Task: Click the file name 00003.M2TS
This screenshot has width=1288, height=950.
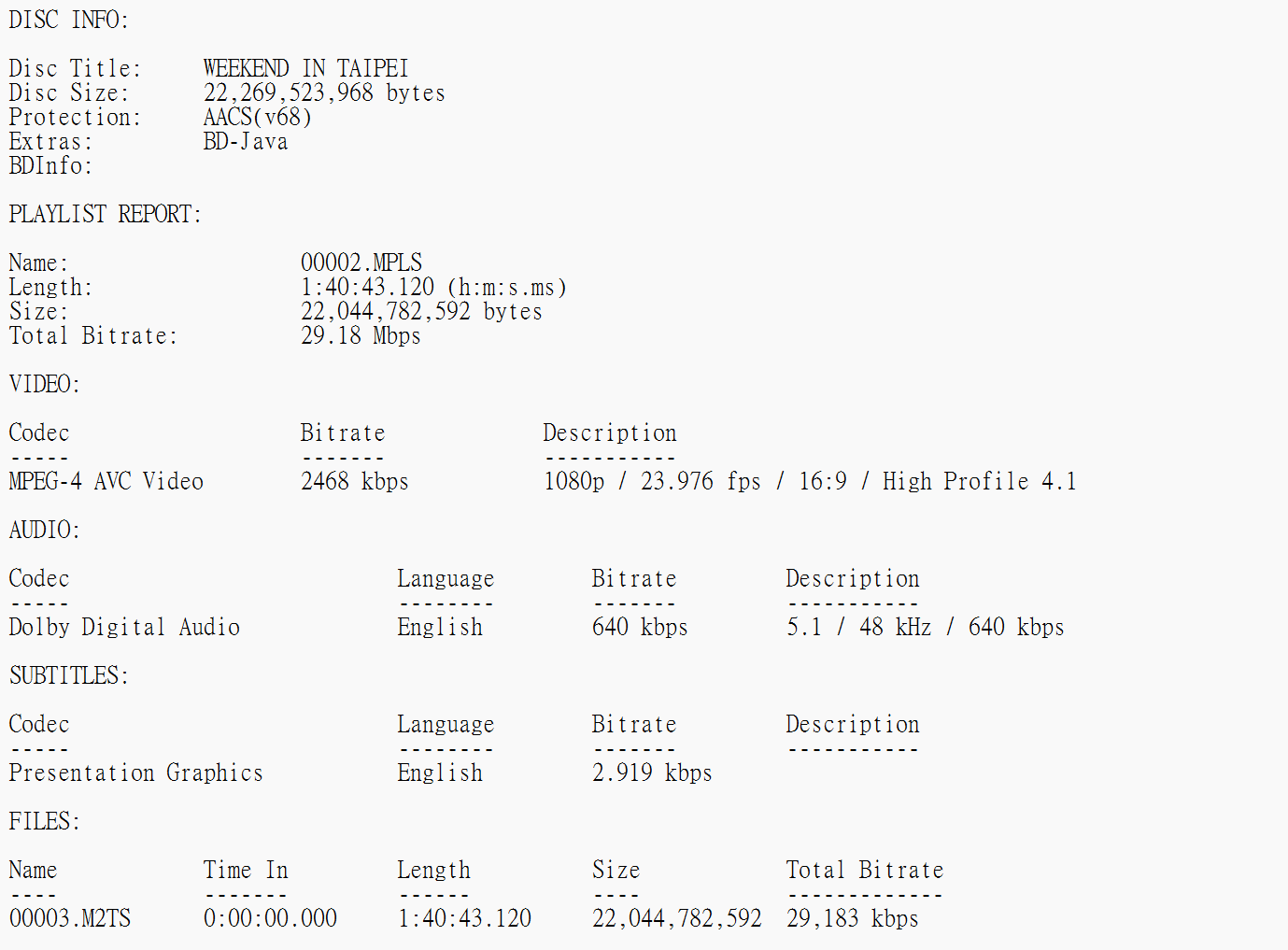Action: [x=70, y=918]
